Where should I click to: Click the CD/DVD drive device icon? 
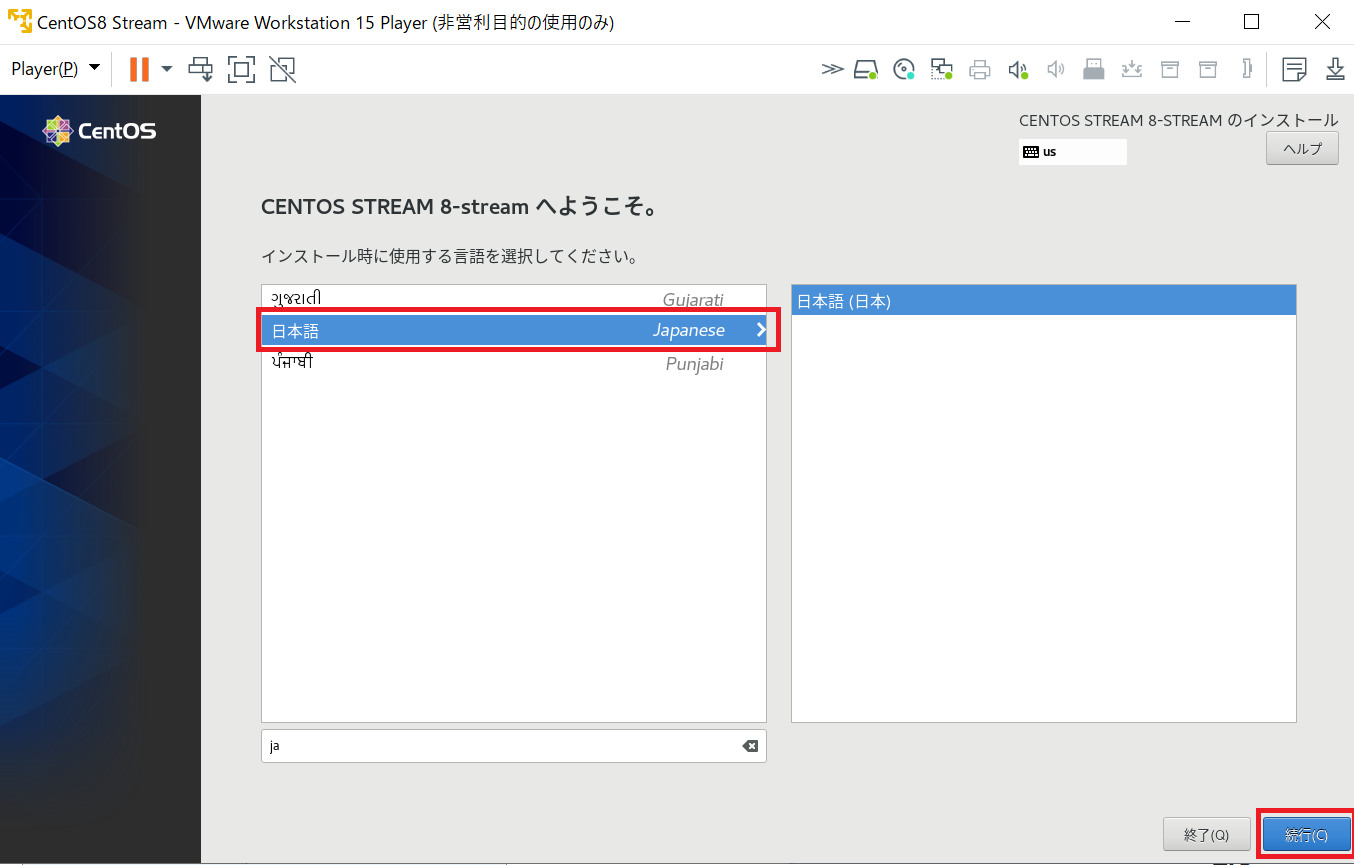coord(904,69)
